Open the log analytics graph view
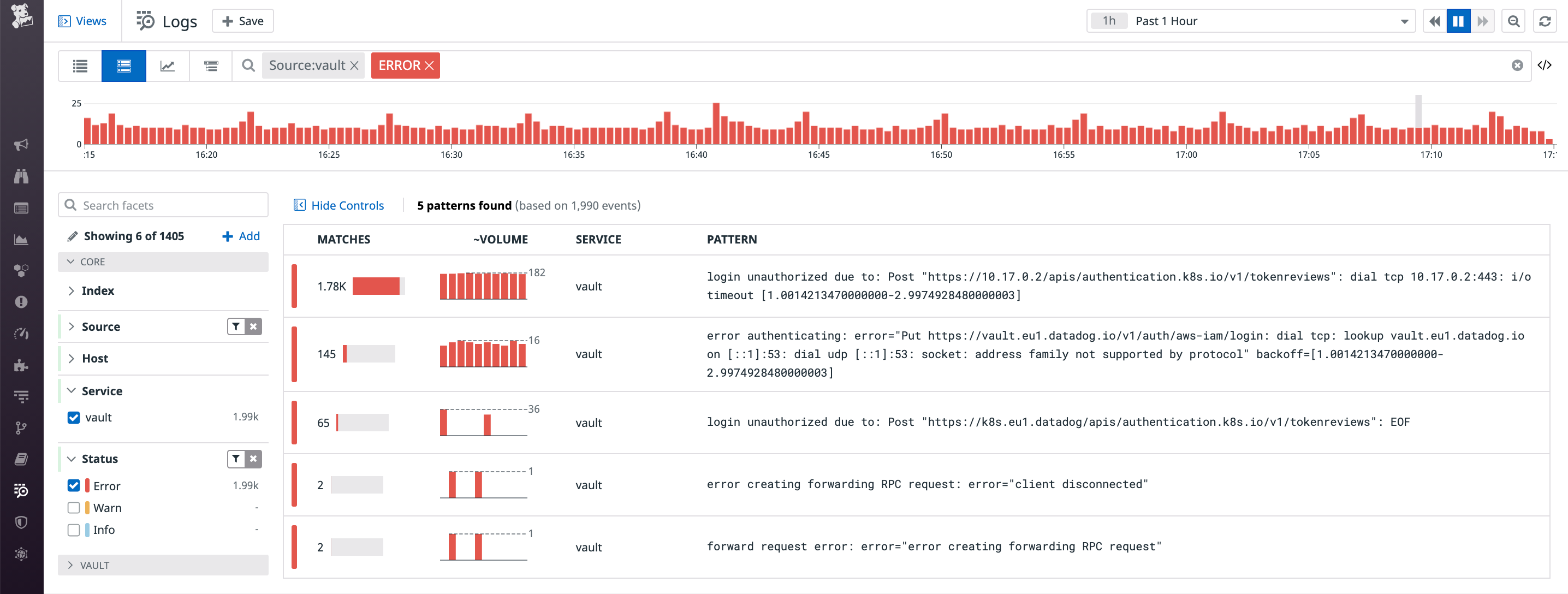Screen dimensions: 1568x594 168,66
